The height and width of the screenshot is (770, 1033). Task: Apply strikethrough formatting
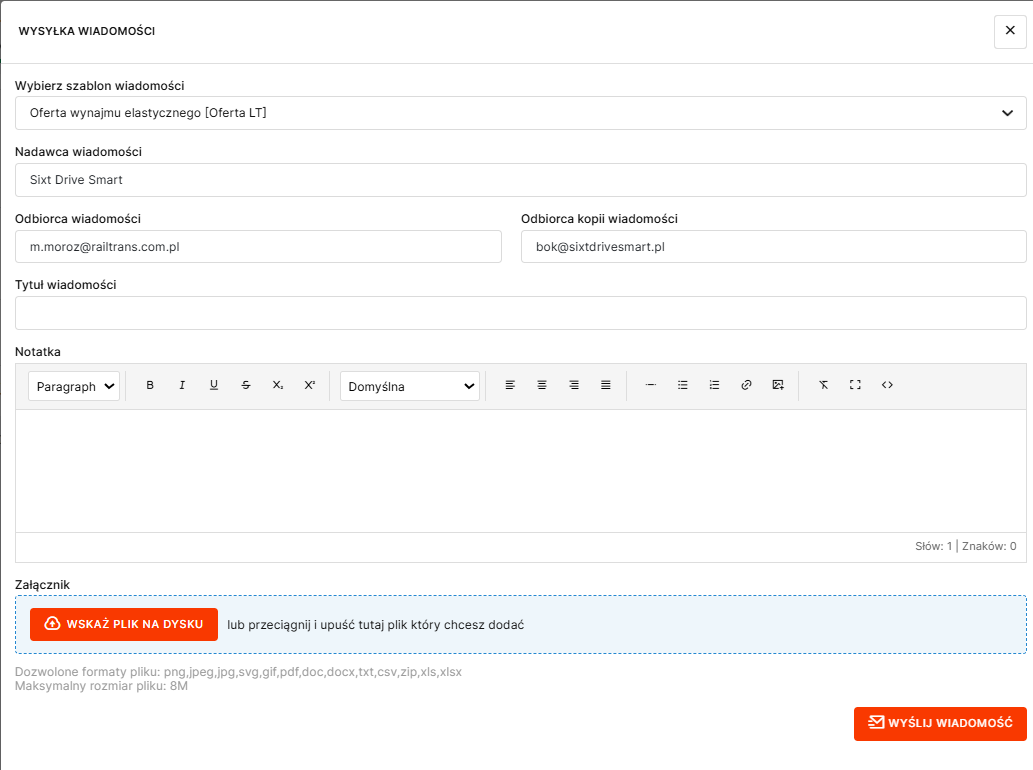pos(246,385)
